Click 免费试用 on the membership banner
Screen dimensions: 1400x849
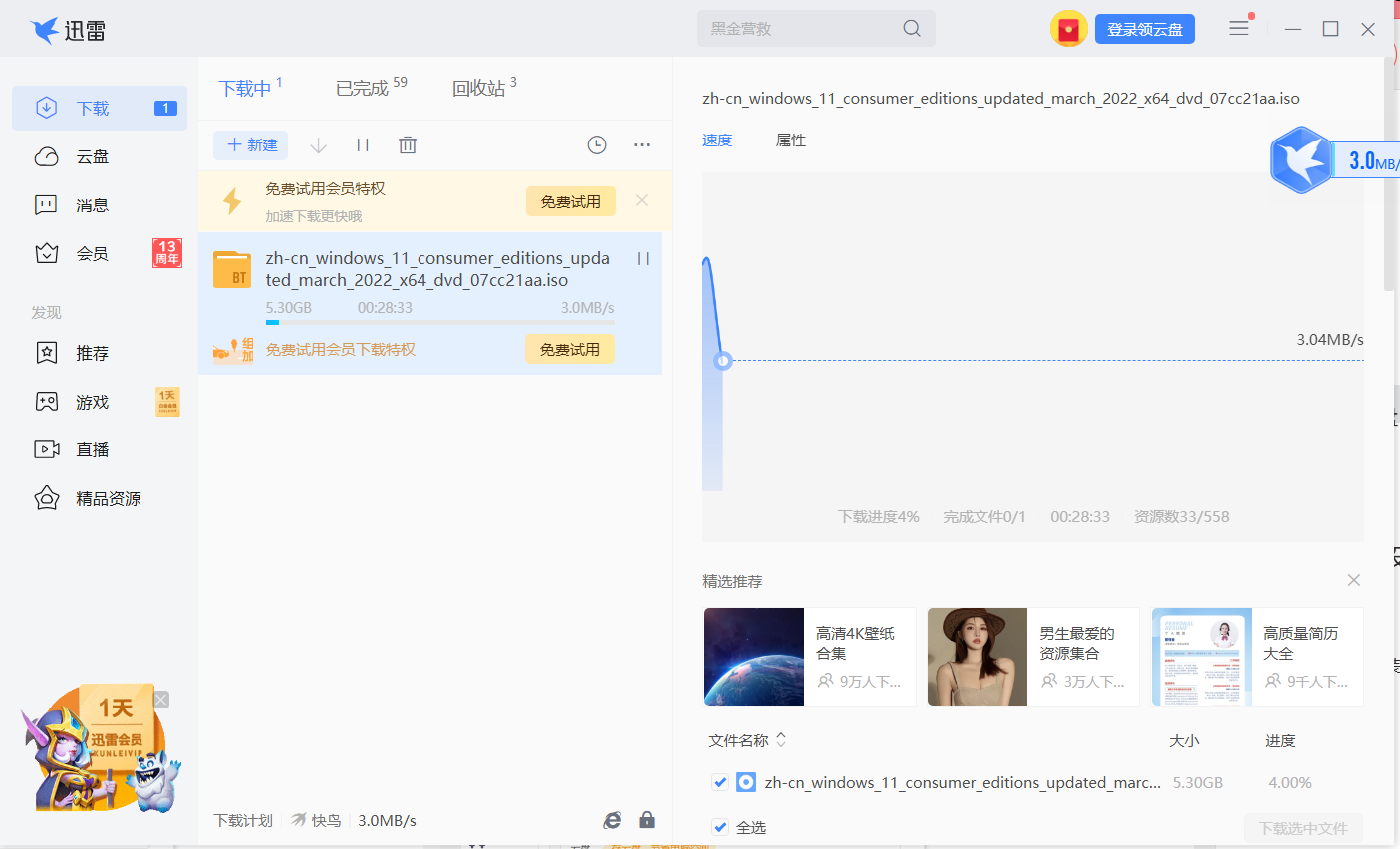coord(570,201)
